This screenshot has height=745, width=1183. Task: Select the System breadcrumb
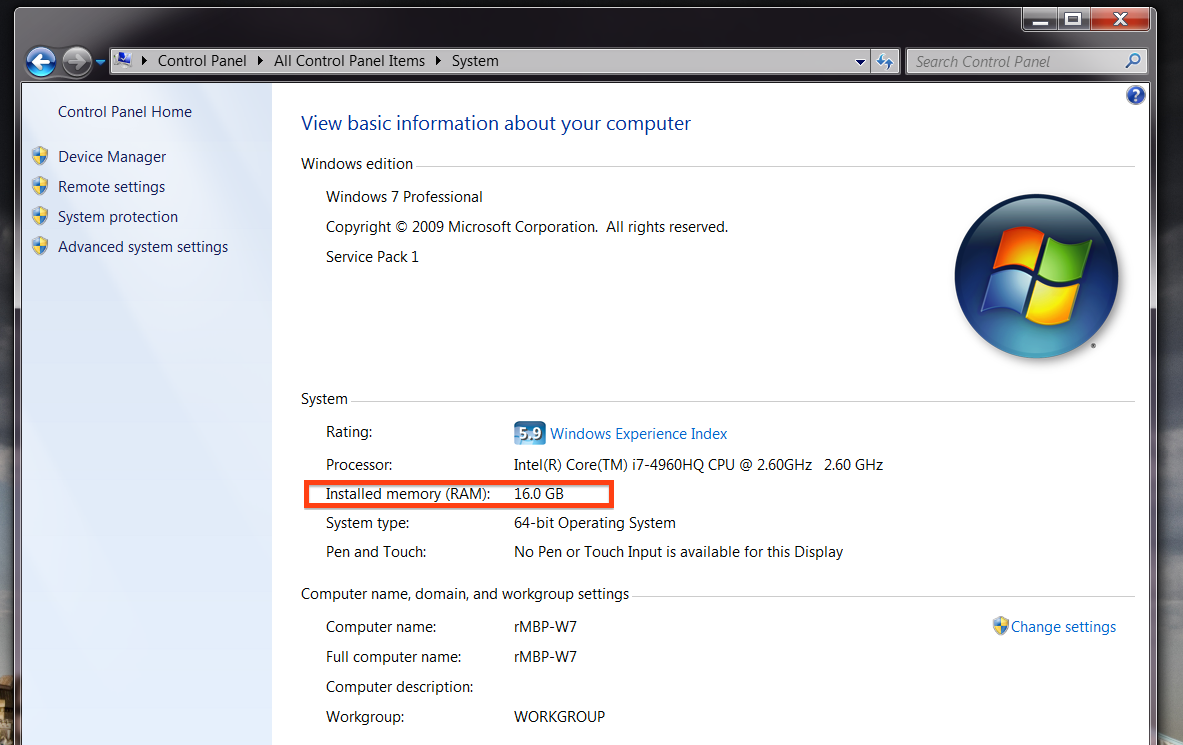point(475,60)
